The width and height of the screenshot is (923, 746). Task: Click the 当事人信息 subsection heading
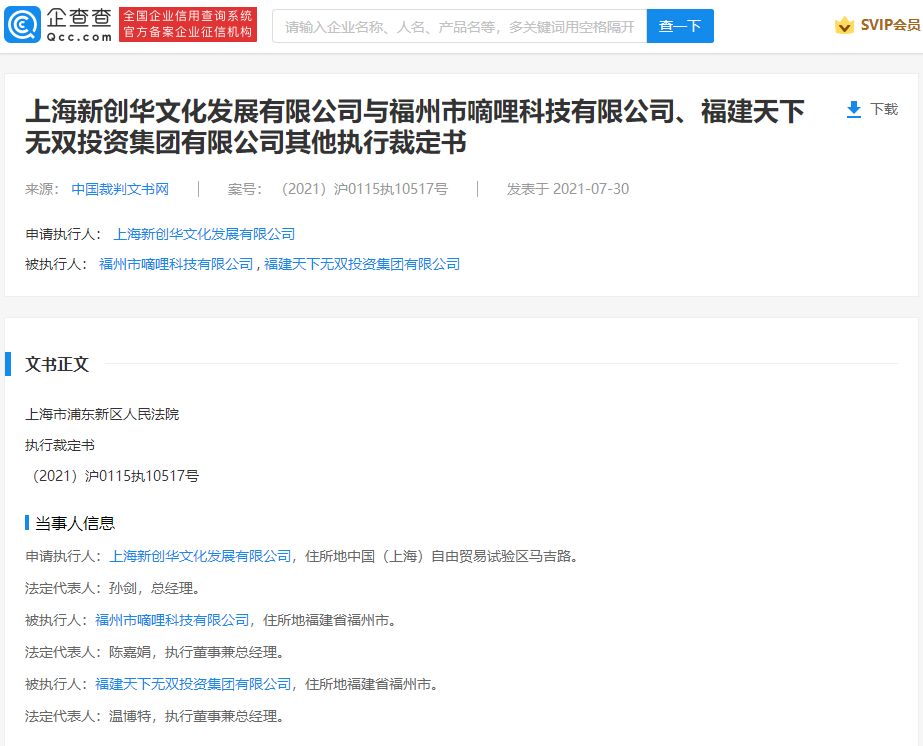click(75, 523)
